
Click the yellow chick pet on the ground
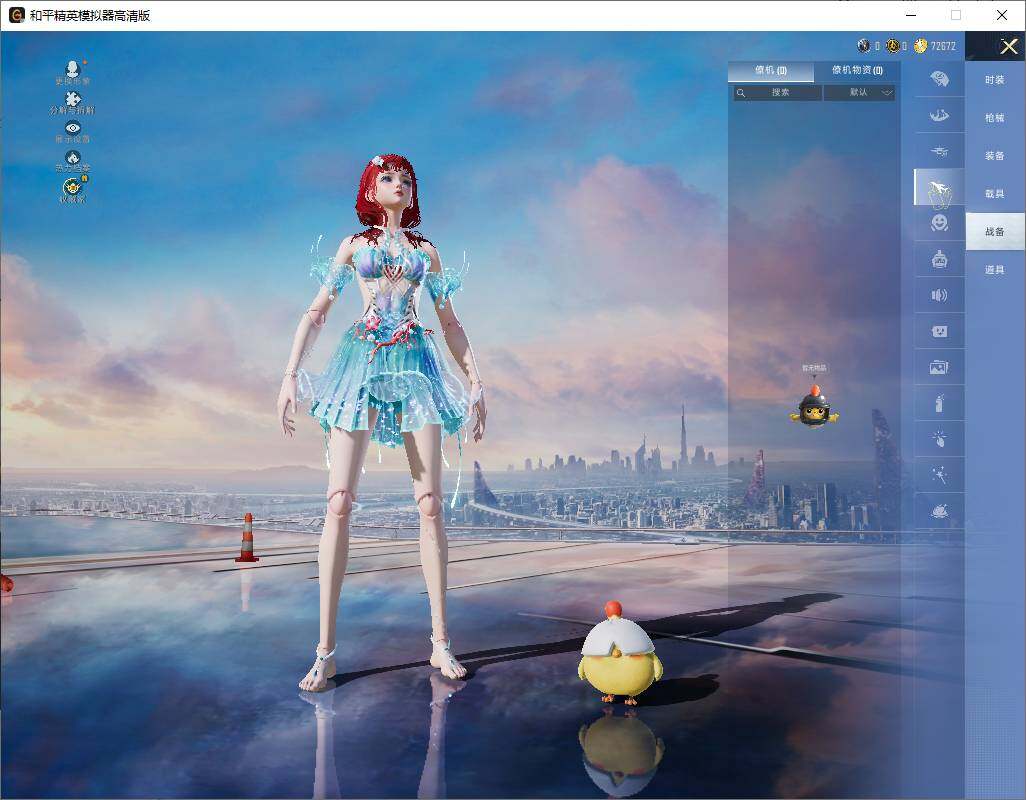pyautogui.click(x=620, y=653)
